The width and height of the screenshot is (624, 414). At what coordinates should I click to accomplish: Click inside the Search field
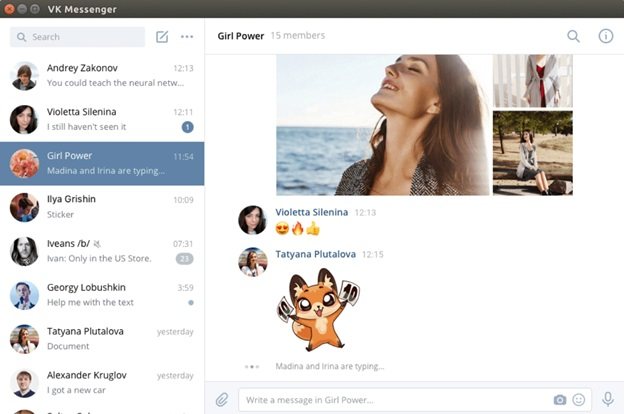[x=78, y=37]
